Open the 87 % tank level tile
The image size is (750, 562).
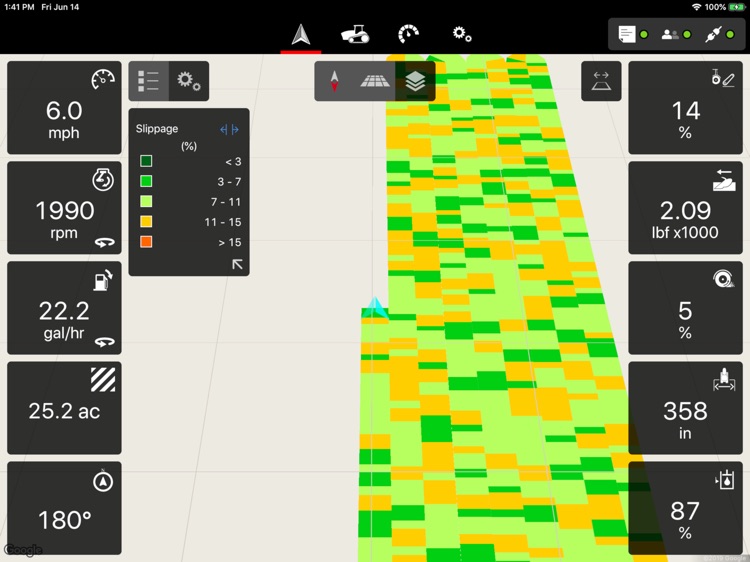click(685, 508)
